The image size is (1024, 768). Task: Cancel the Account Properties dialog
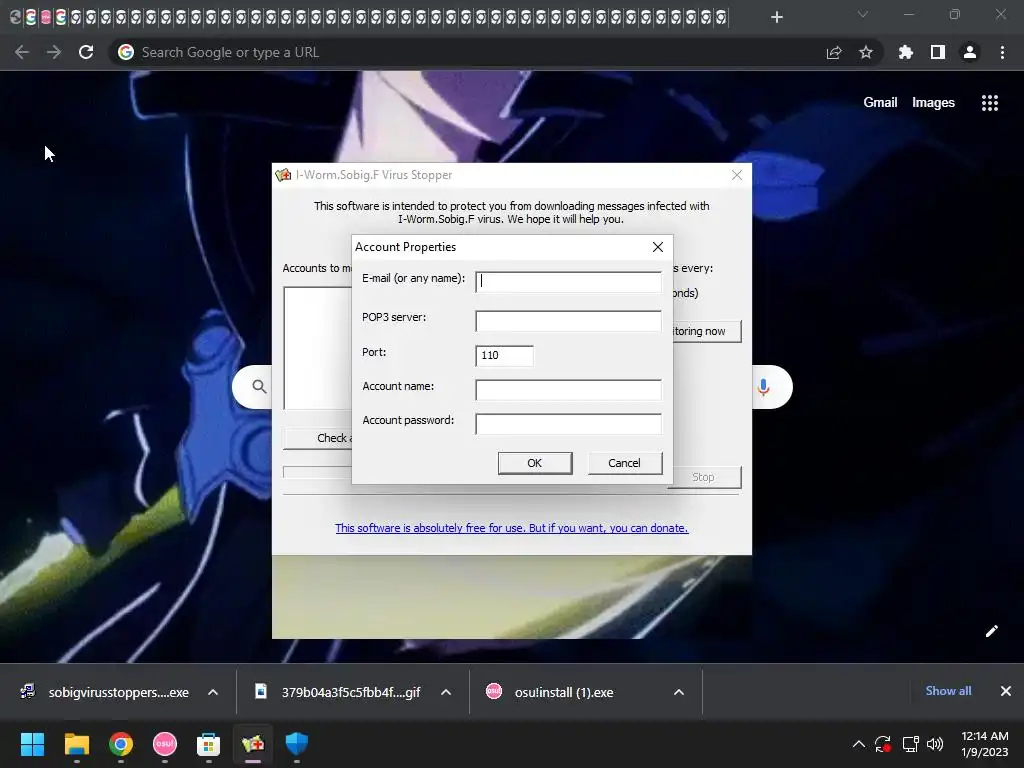625,463
